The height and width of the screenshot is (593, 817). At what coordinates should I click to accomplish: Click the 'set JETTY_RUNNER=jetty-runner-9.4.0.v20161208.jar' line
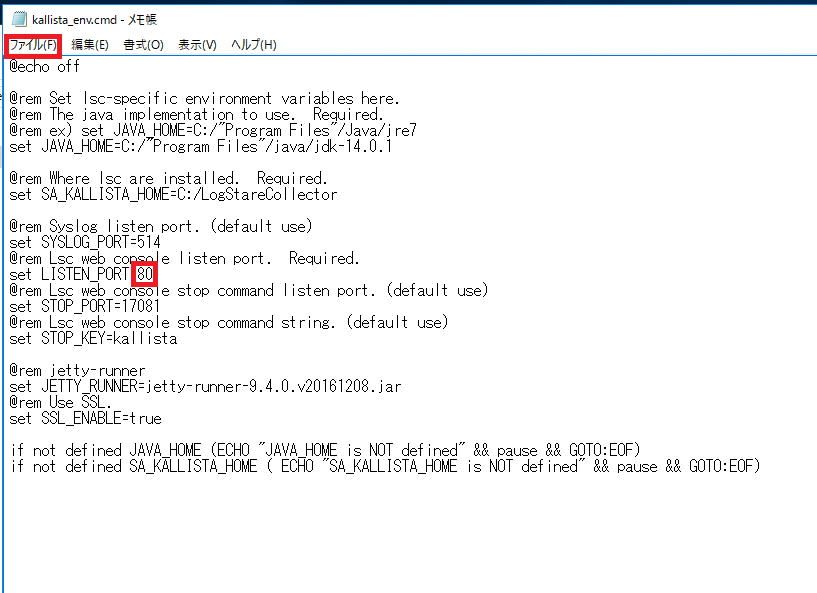pos(205,387)
